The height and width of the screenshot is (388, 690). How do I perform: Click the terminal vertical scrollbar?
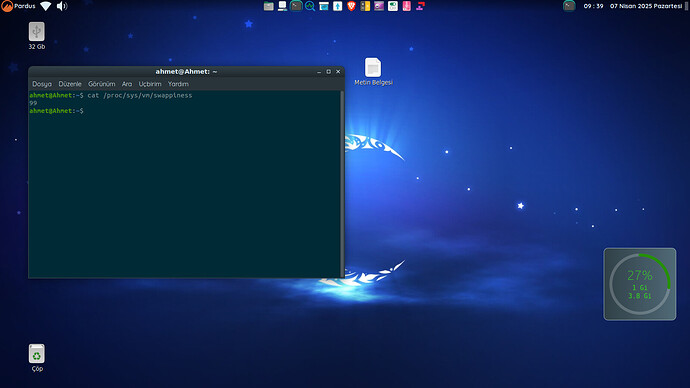(342, 184)
